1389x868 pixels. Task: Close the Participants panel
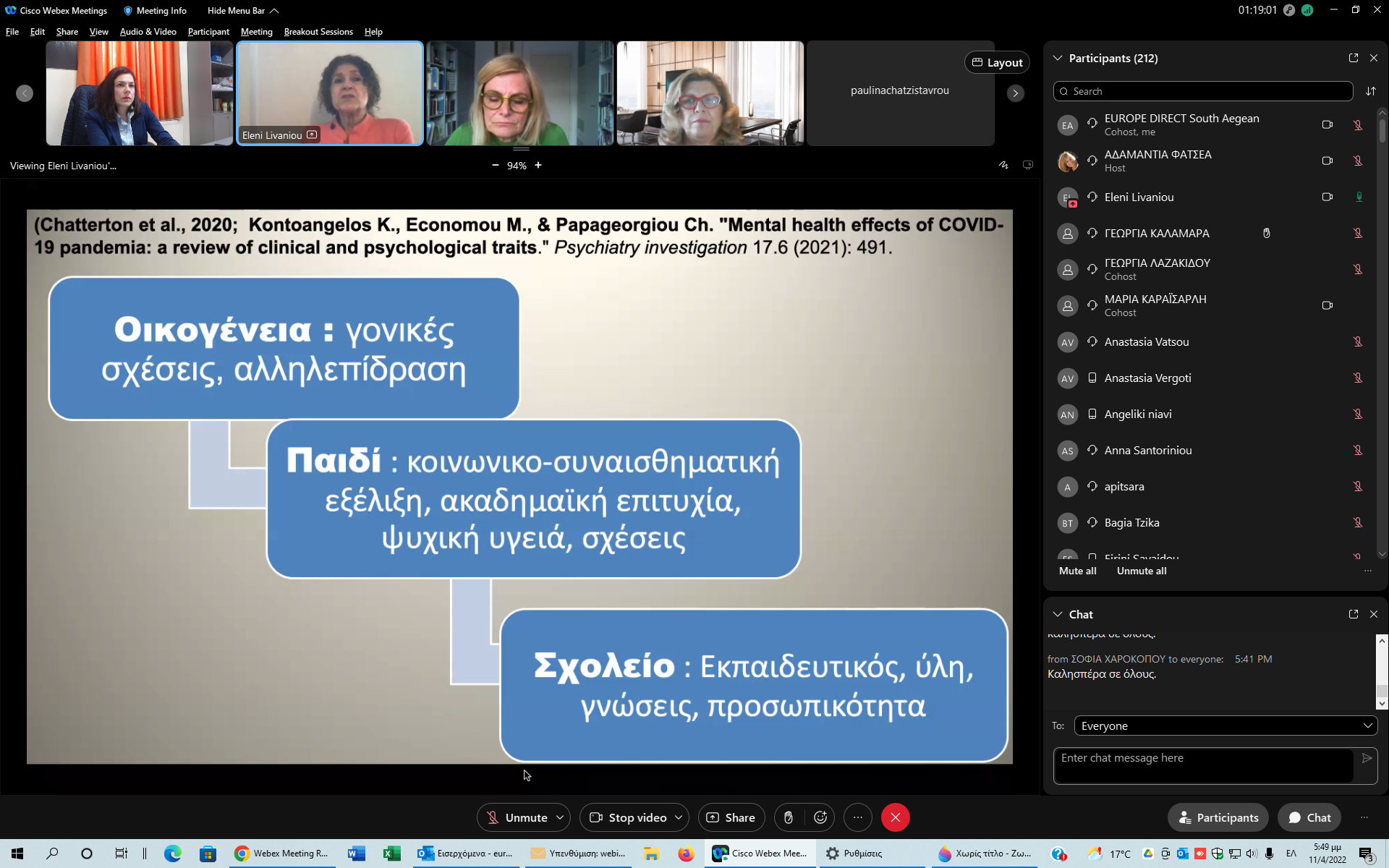(1374, 58)
